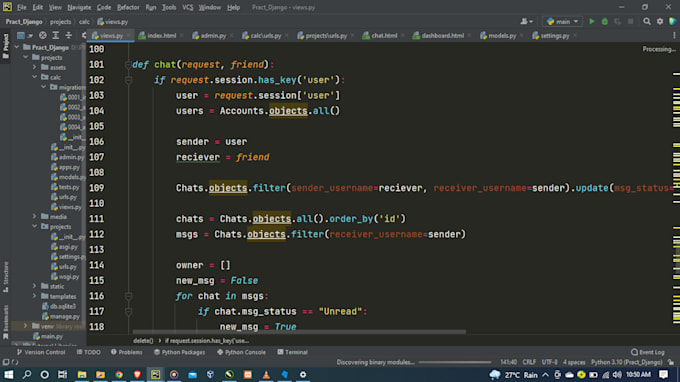Viewport: 680px width, 382px height.
Task: Collapse all icon in Project panel toolbar
Action: (x=69, y=36)
